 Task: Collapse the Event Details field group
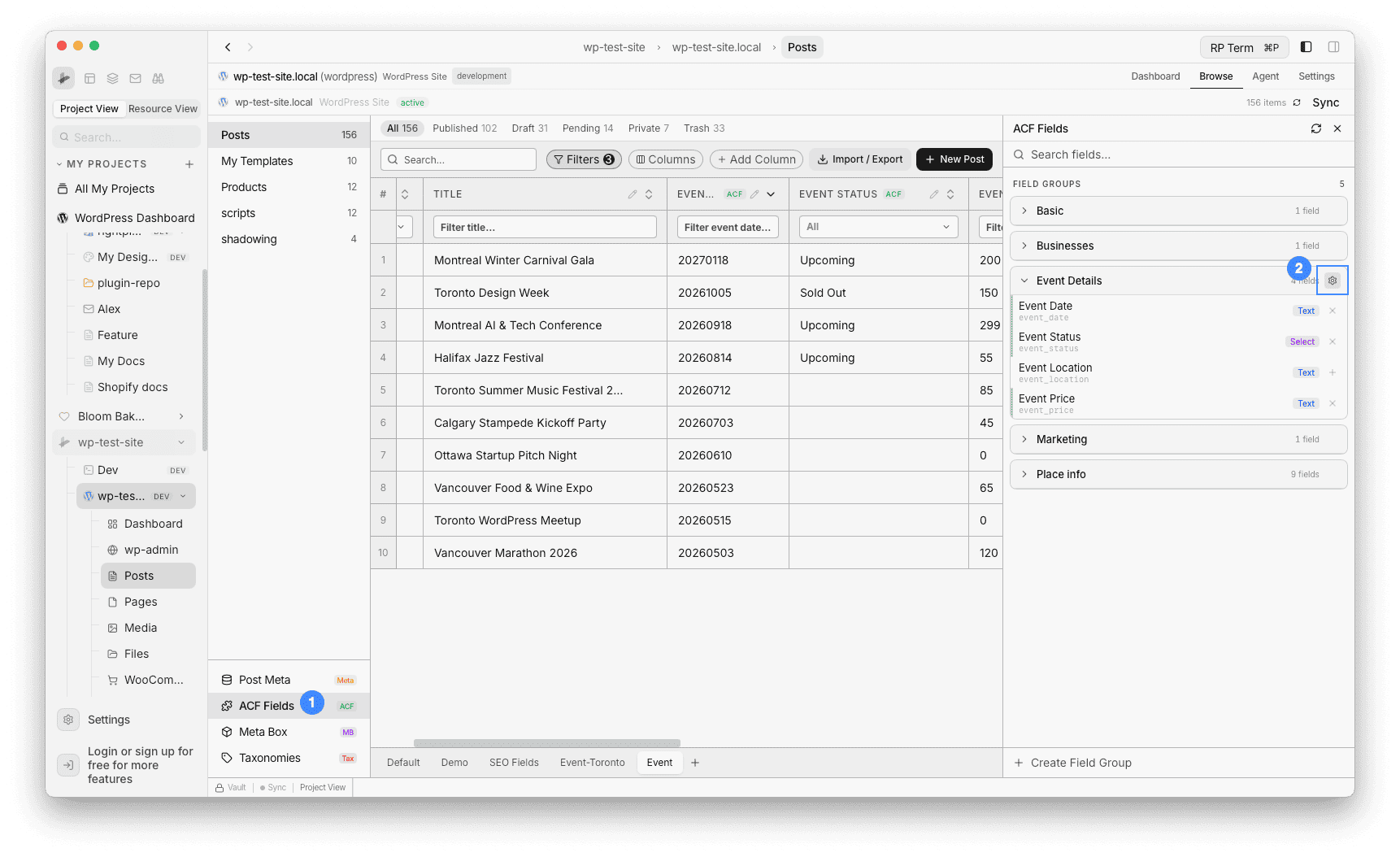1024,281
